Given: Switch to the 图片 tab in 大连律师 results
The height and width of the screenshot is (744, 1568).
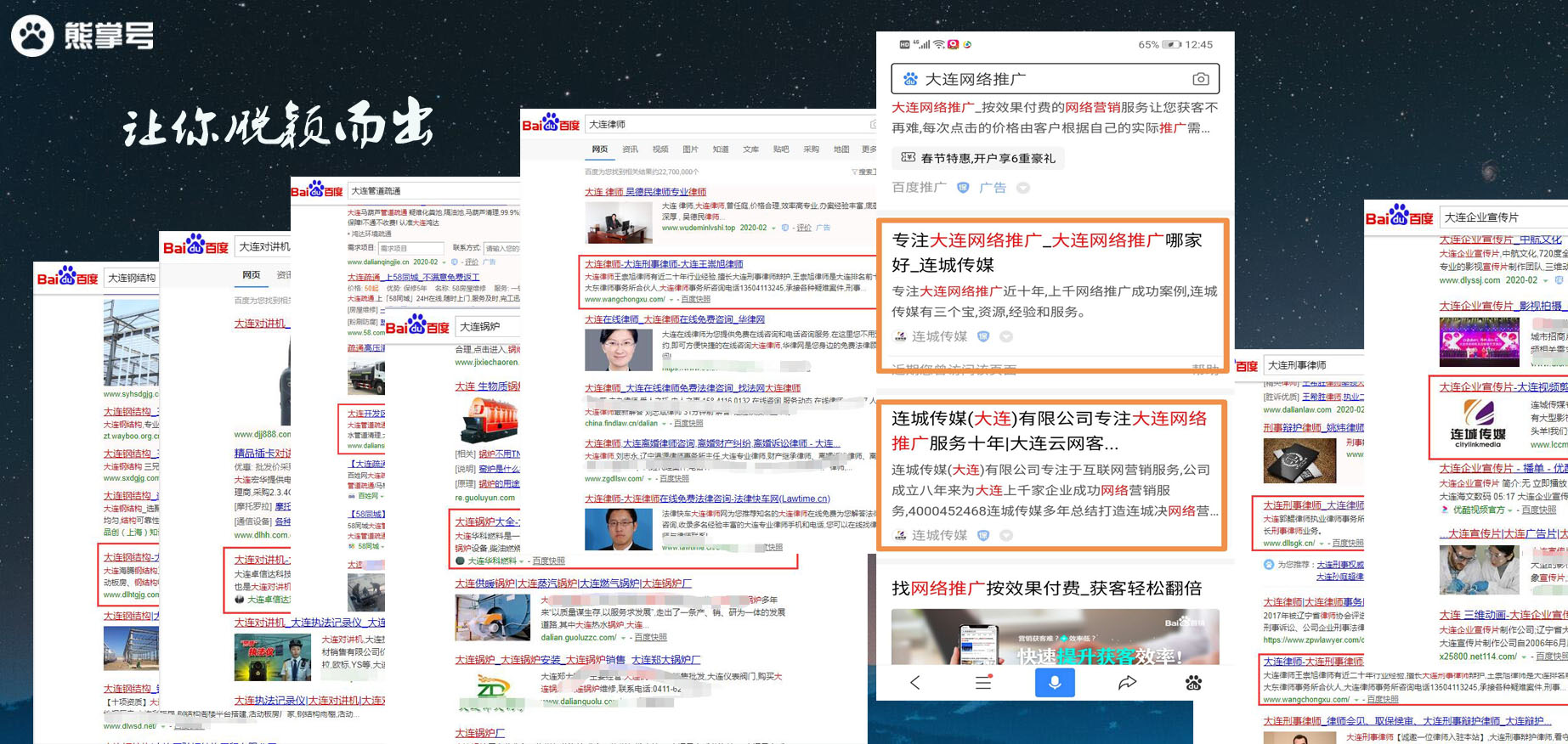Looking at the screenshot, I should tap(690, 149).
